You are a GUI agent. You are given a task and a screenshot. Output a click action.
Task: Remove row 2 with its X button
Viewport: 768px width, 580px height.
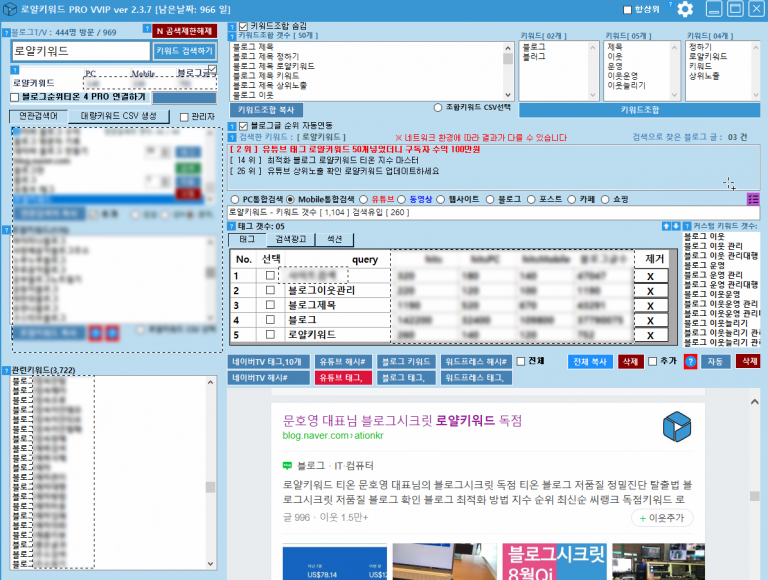click(650, 291)
